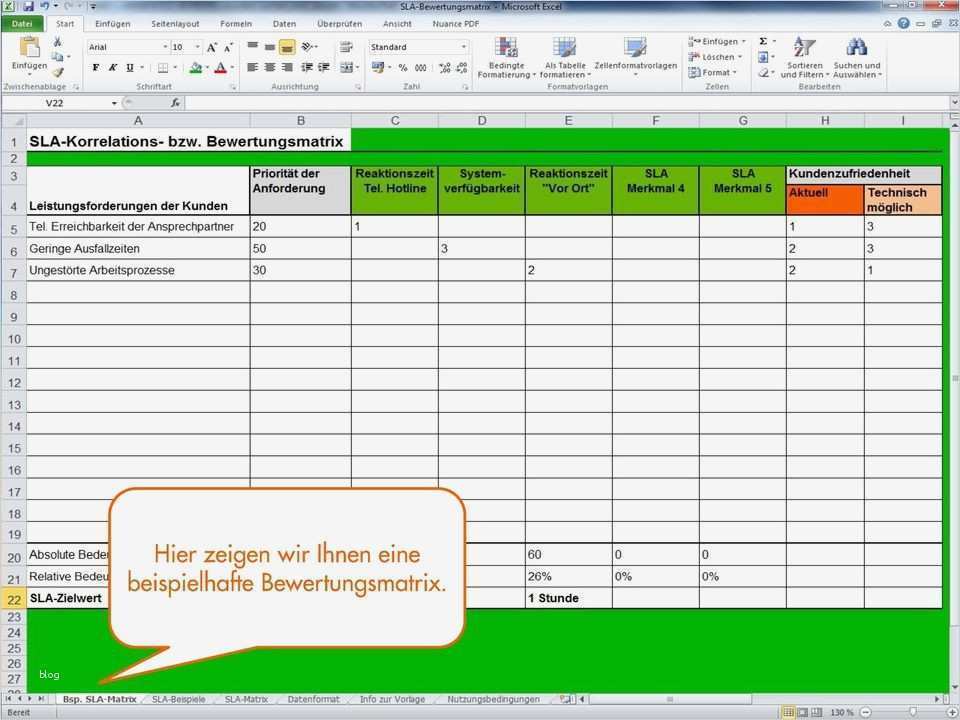Open the font size 10 dropdown
This screenshot has width=960, height=720.
pos(197,47)
